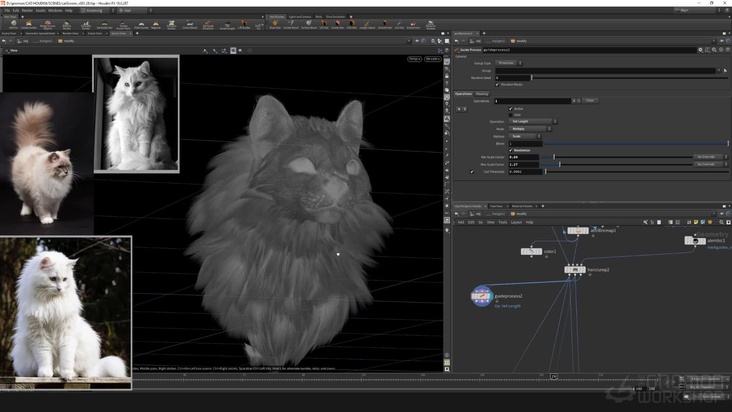Open the Layout menu in network editor
This screenshot has width=732, height=412.
pyautogui.click(x=516, y=222)
